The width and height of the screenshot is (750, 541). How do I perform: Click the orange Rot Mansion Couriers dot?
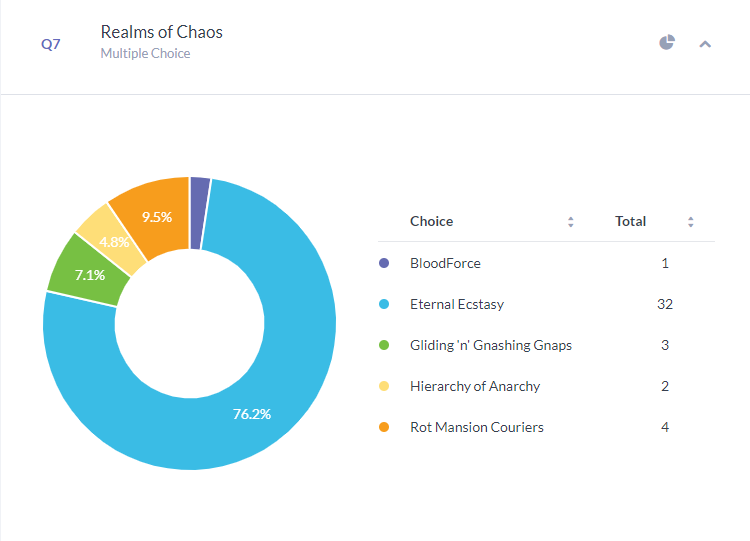(x=384, y=427)
